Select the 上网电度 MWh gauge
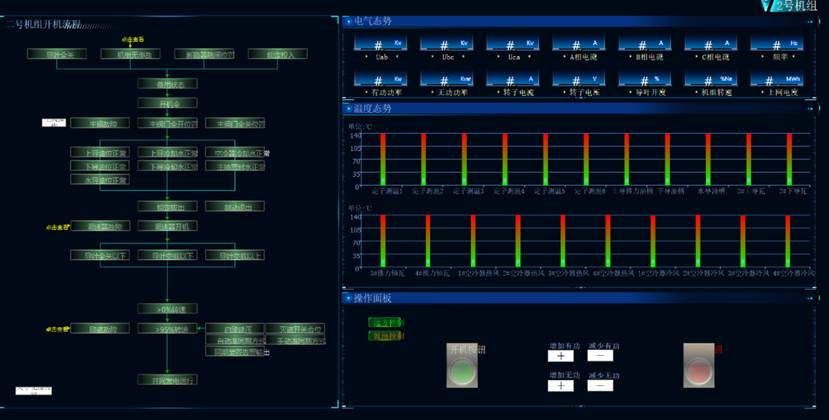 click(777, 79)
